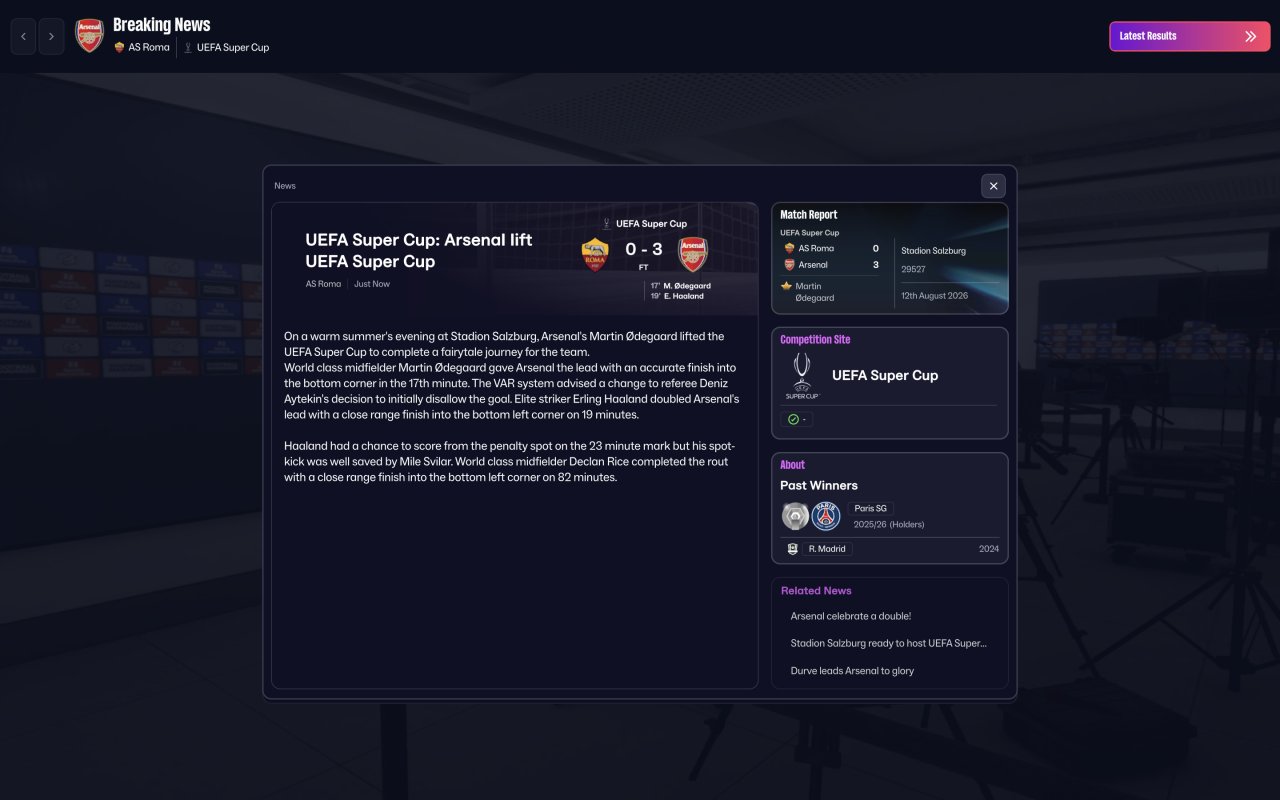Select the R. Madrid past winner tag
Screen dimensions: 1280x800
click(x=829, y=549)
